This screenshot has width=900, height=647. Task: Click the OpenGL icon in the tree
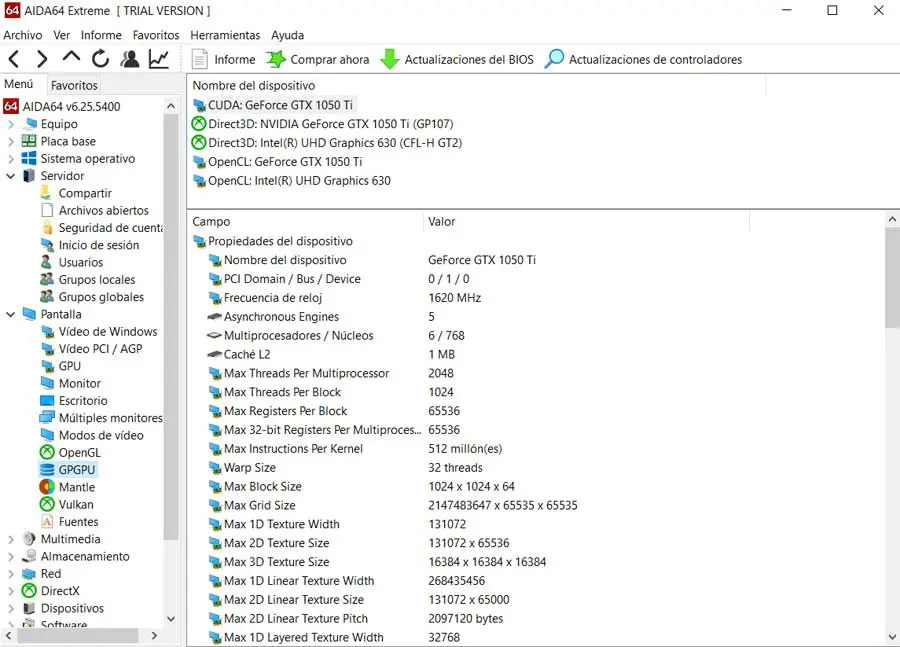click(x=47, y=452)
